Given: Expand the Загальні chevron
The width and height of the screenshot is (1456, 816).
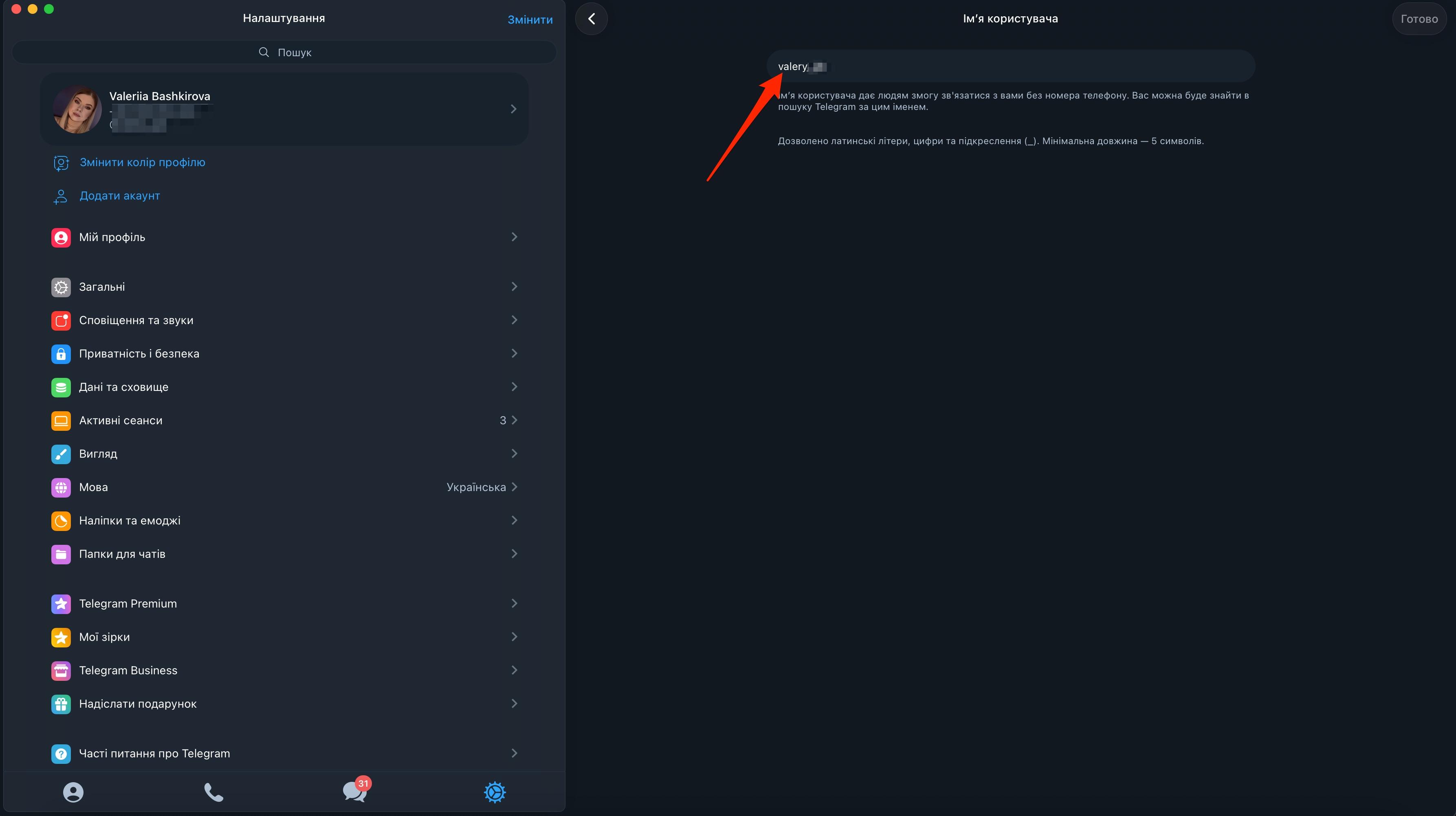Looking at the screenshot, I should pyautogui.click(x=514, y=287).
